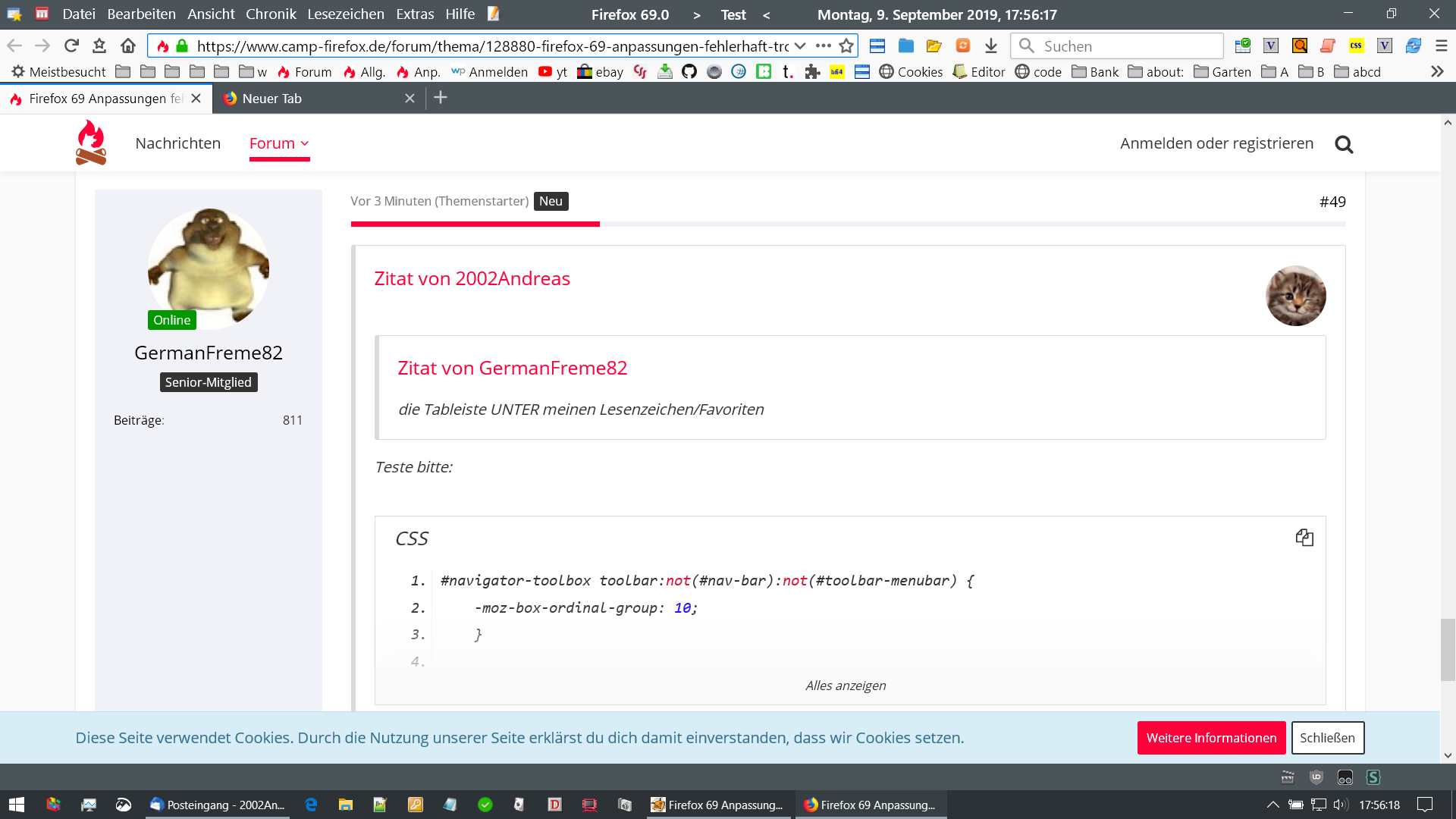Open page actions three-dot menu
Image resolution: width=1456 pixels, height=819 pixels.
coord(823,45)
